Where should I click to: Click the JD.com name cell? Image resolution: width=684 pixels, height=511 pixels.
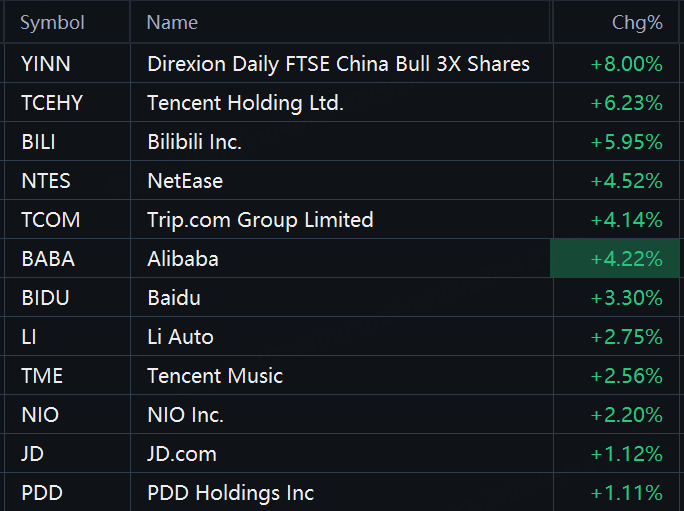point(182,454)
